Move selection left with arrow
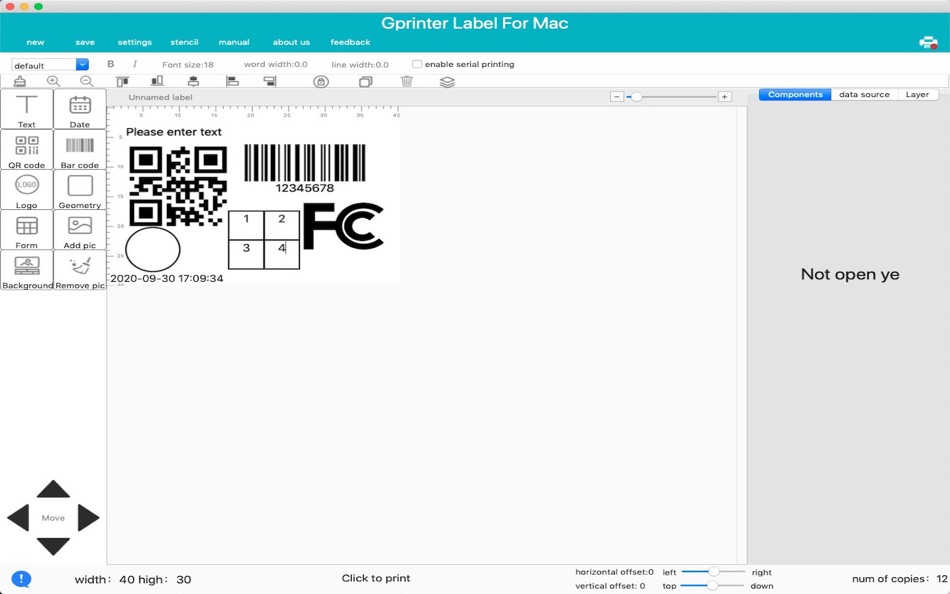 pyautogui.click(x=18, y=518)
